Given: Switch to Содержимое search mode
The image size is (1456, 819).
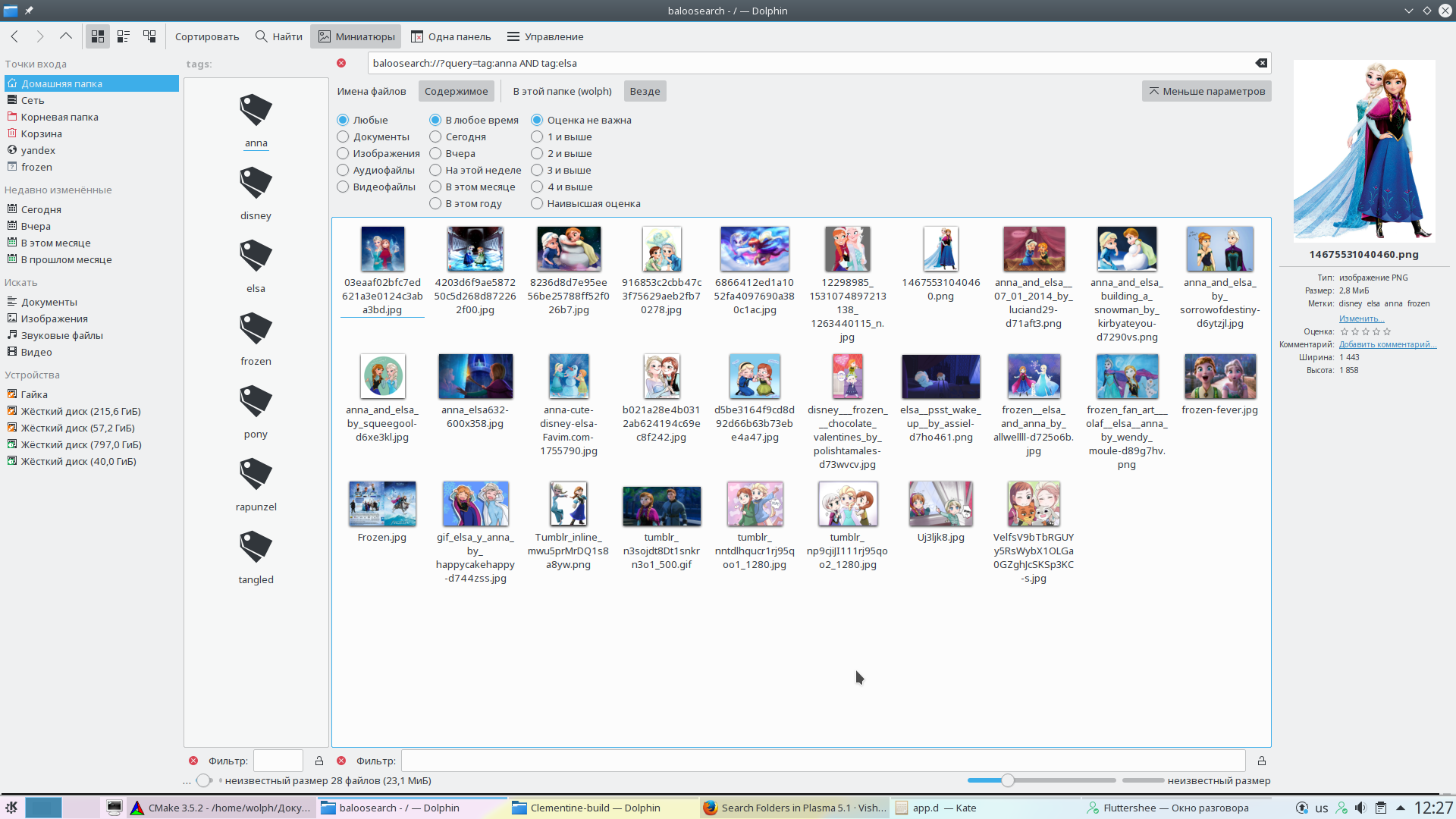Looking at the screenshot, I should click(457, 91).
